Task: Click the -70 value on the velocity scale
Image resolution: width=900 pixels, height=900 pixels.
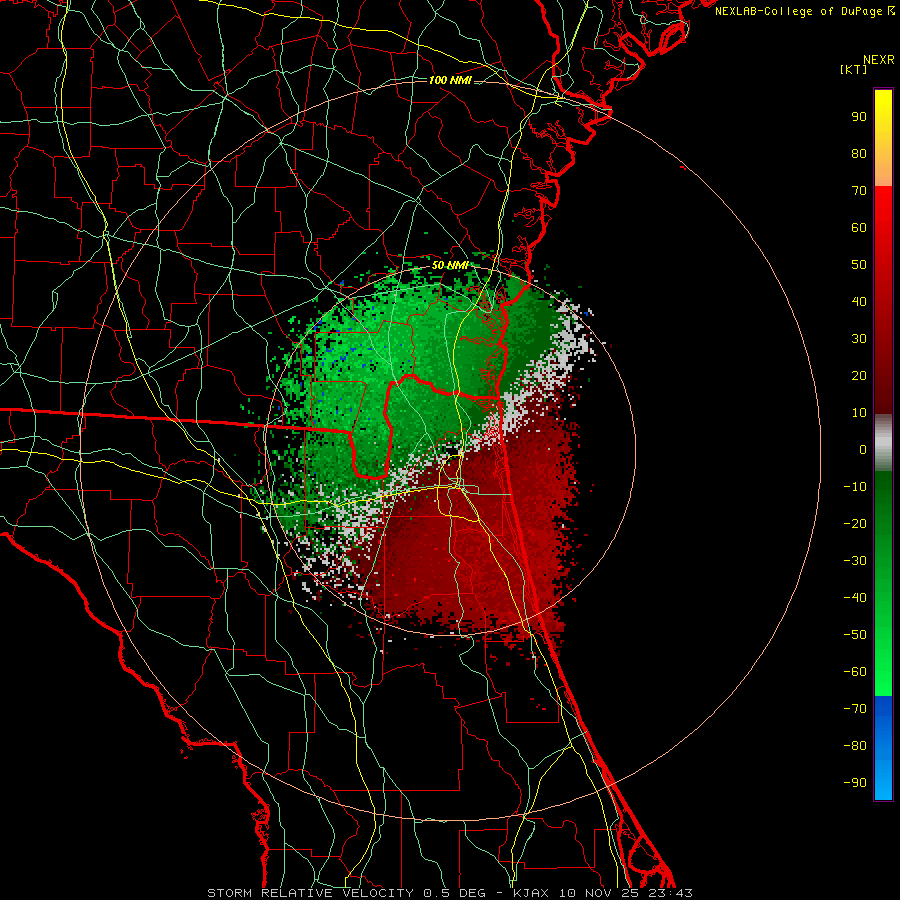Action: coord(855,709)
